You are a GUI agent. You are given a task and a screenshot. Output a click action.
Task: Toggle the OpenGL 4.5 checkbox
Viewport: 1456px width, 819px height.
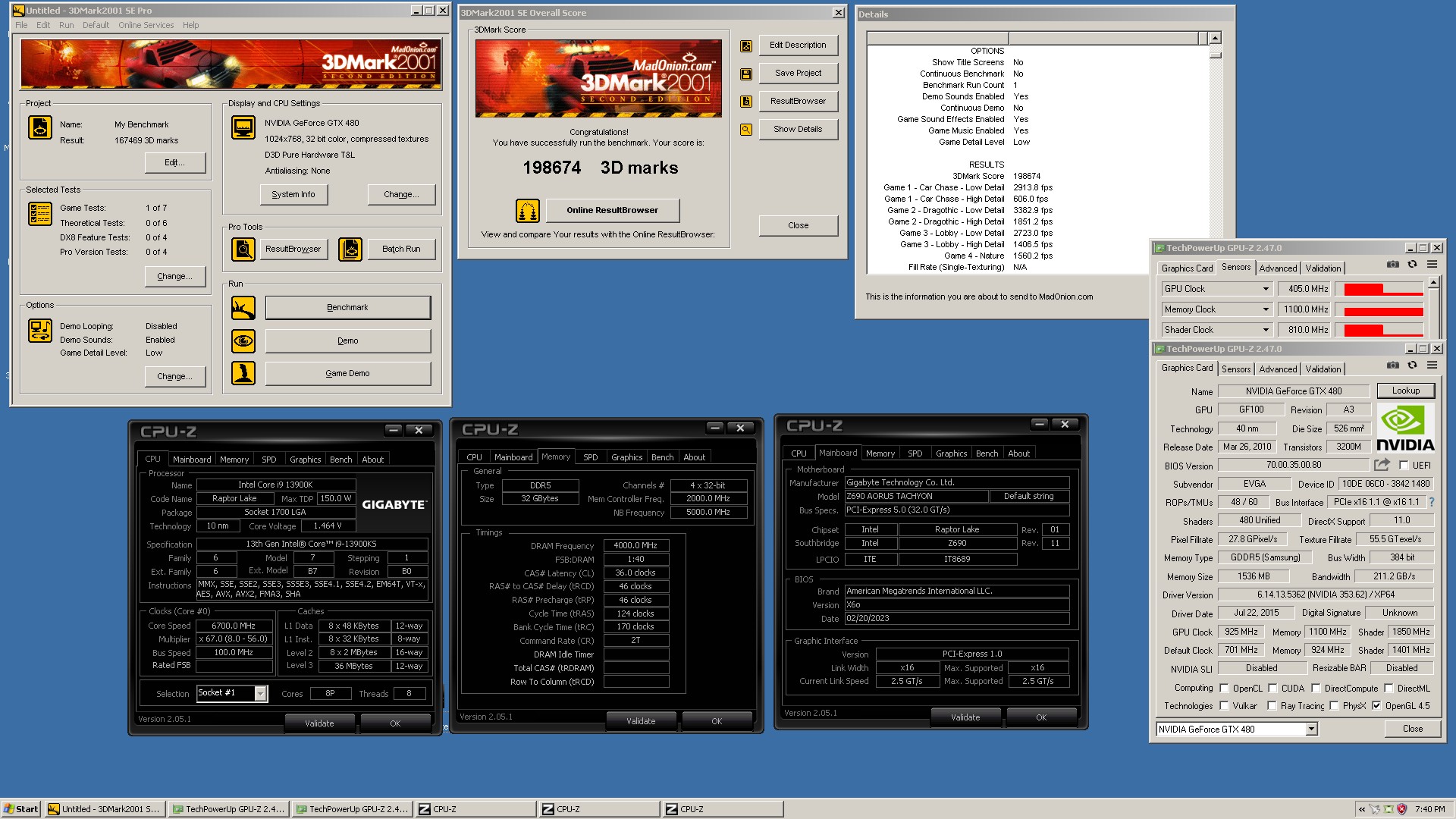coord(1376,706)
